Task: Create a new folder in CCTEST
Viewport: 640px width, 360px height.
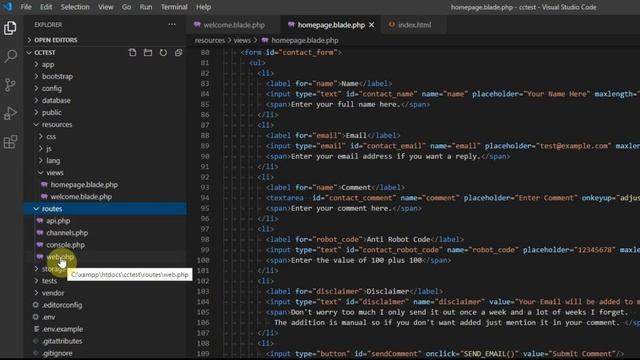Action: click(148, 53)
